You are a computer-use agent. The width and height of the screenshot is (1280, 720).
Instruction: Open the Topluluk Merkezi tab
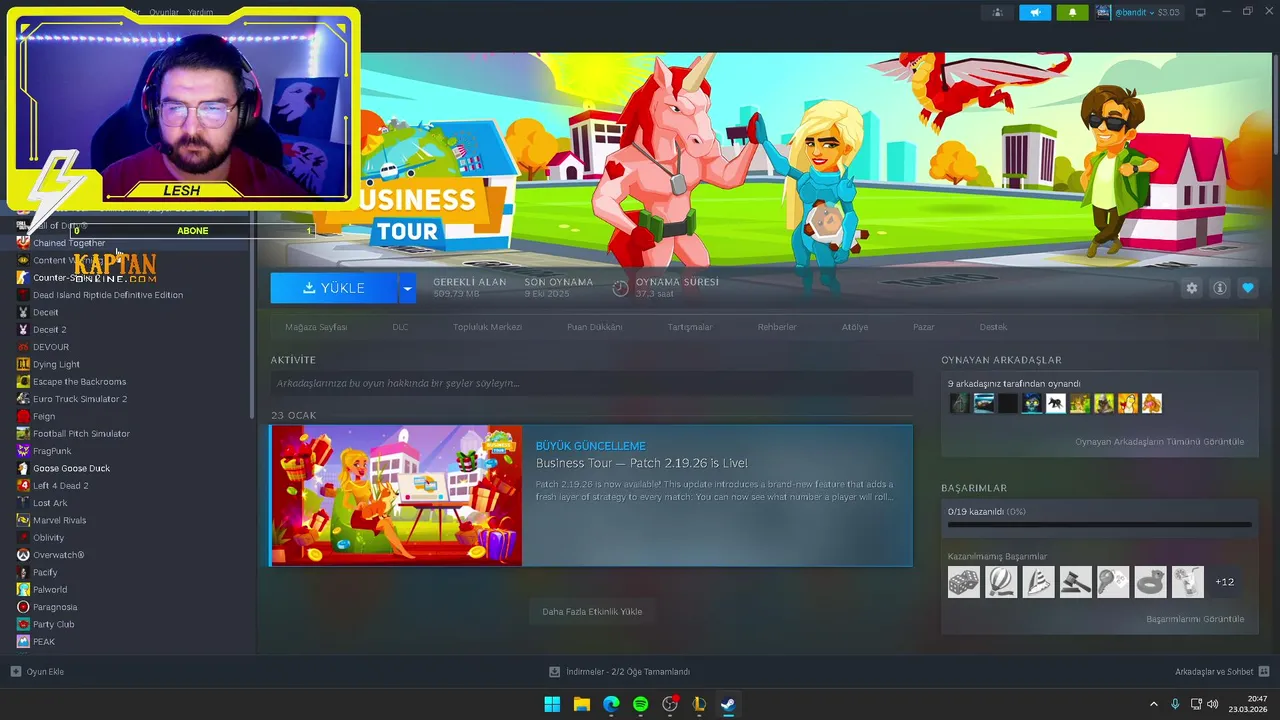pos(487,327)
